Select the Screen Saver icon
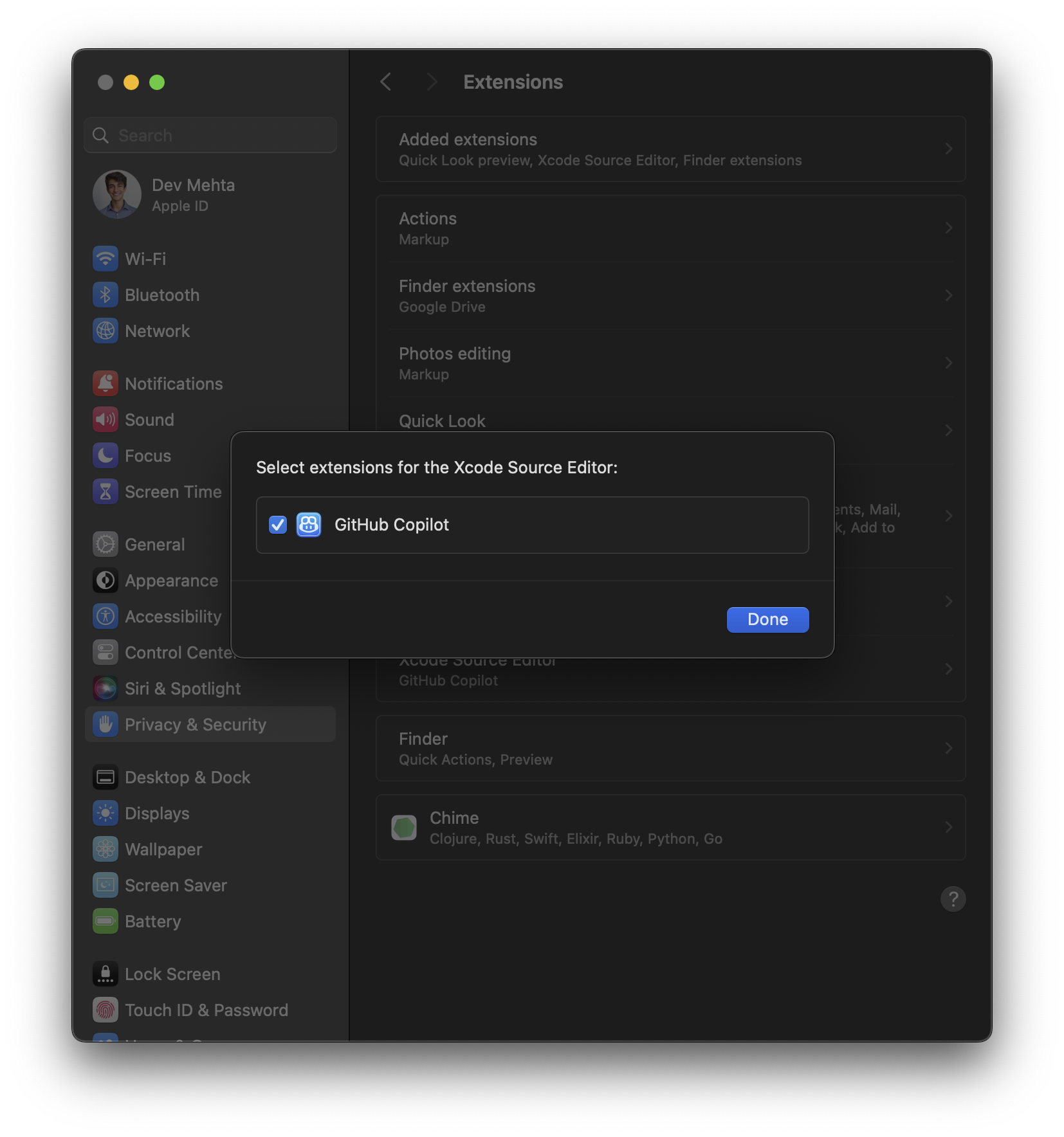The image size is (1064, 1137). [105, 885]
